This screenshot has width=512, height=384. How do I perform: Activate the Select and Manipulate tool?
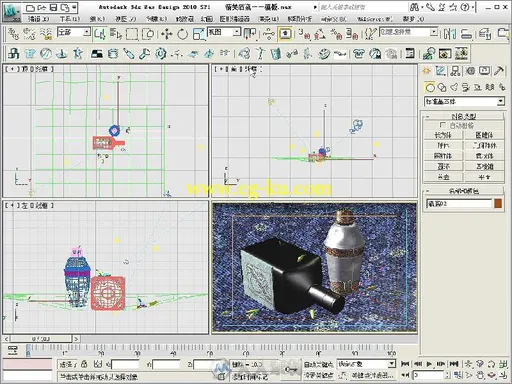pyautogui.click(x=268, y=34)
